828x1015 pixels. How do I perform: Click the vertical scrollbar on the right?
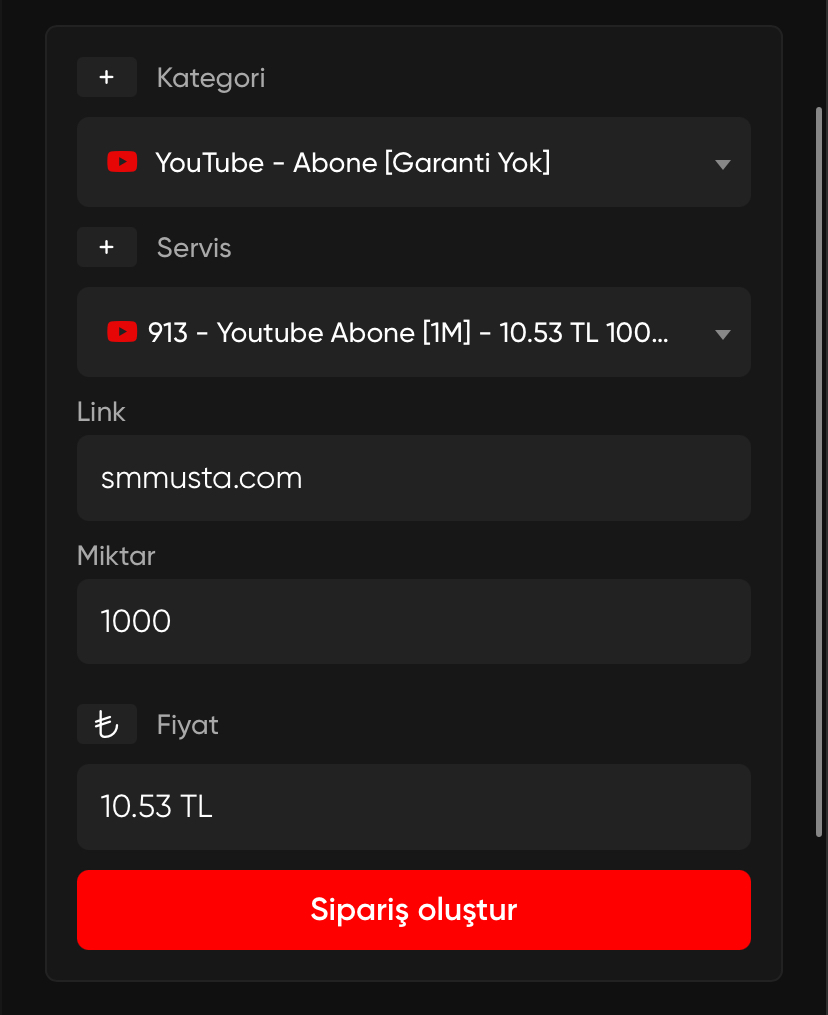point(818,472)
